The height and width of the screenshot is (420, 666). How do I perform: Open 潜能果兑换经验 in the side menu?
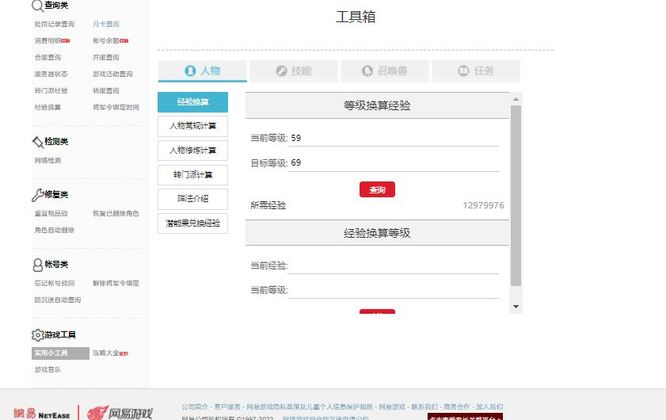coord(193,223)
